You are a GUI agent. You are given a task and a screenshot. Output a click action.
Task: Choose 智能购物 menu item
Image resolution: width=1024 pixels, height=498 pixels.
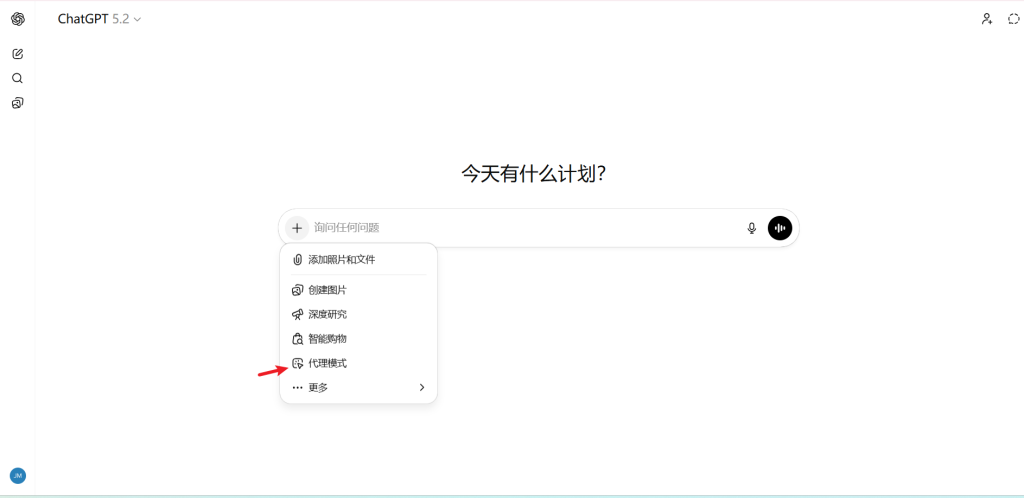coord(359,339)
